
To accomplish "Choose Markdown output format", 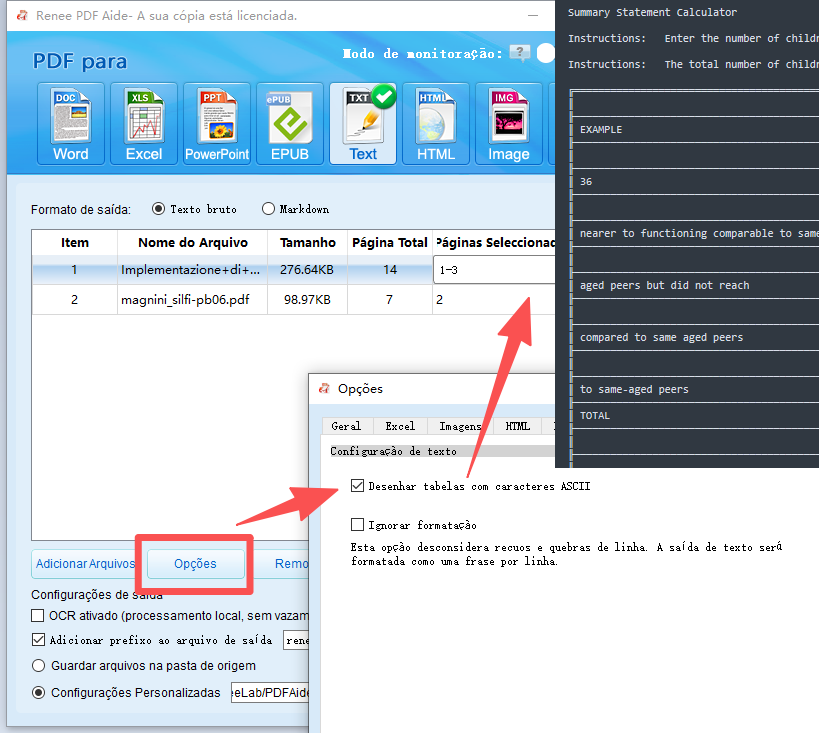I will click(268, 209).
